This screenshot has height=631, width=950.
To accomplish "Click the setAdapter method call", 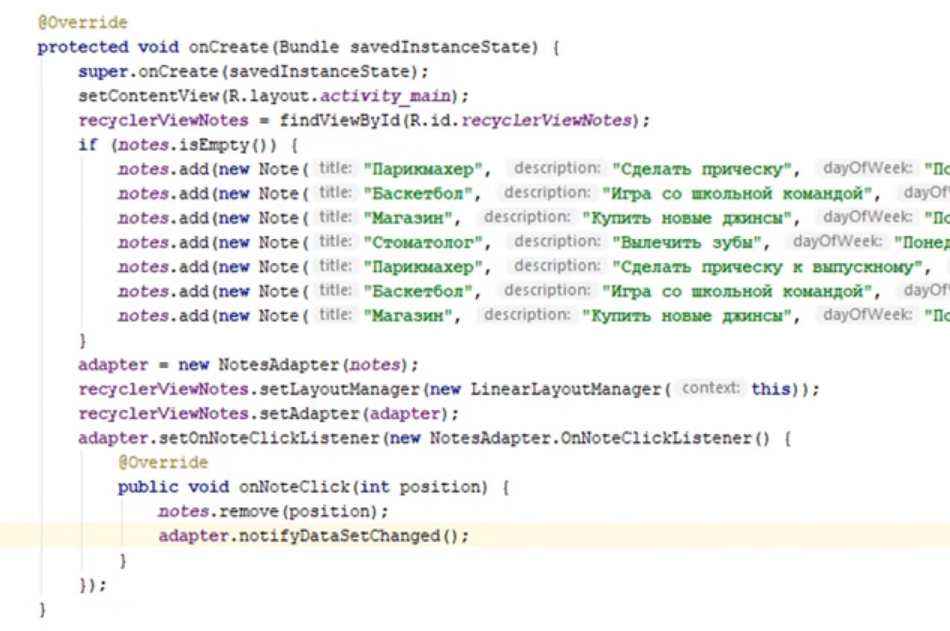I will (309, 413).
